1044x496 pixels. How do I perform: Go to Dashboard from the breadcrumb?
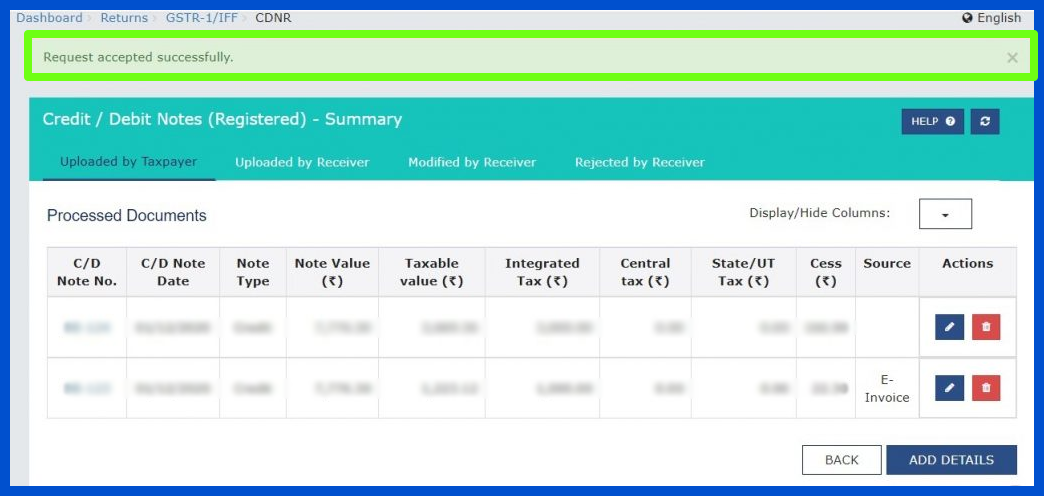pos(49,18)
